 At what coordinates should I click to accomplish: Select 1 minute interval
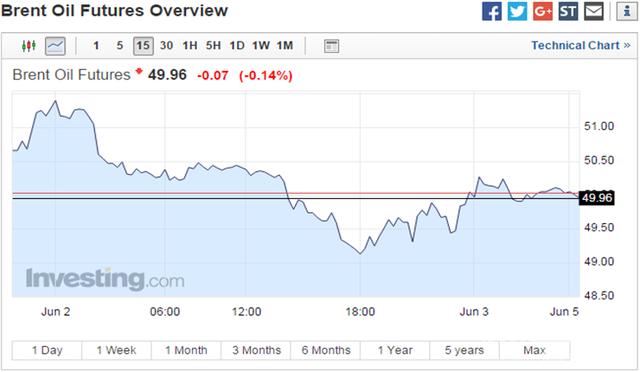[96, 45]
